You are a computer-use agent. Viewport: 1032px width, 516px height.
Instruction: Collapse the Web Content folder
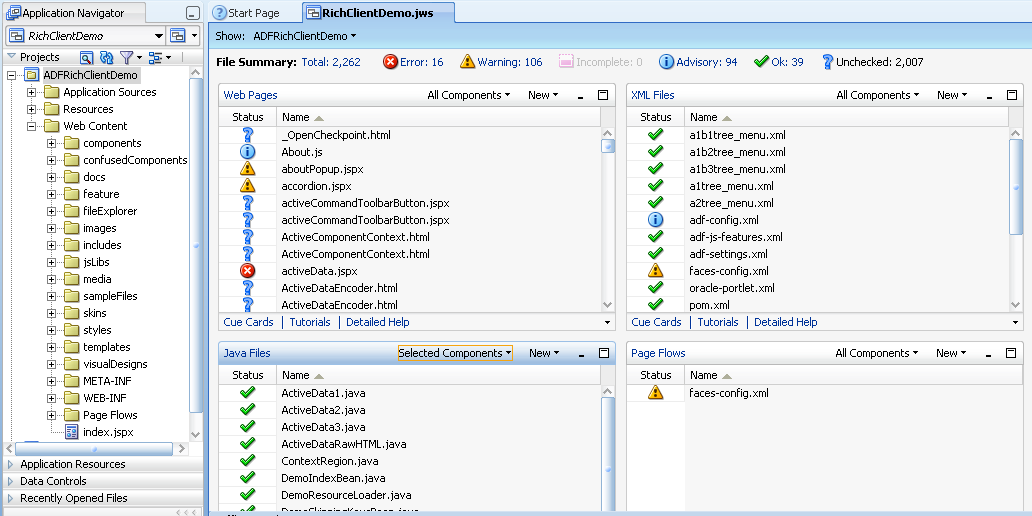[32, 127]
